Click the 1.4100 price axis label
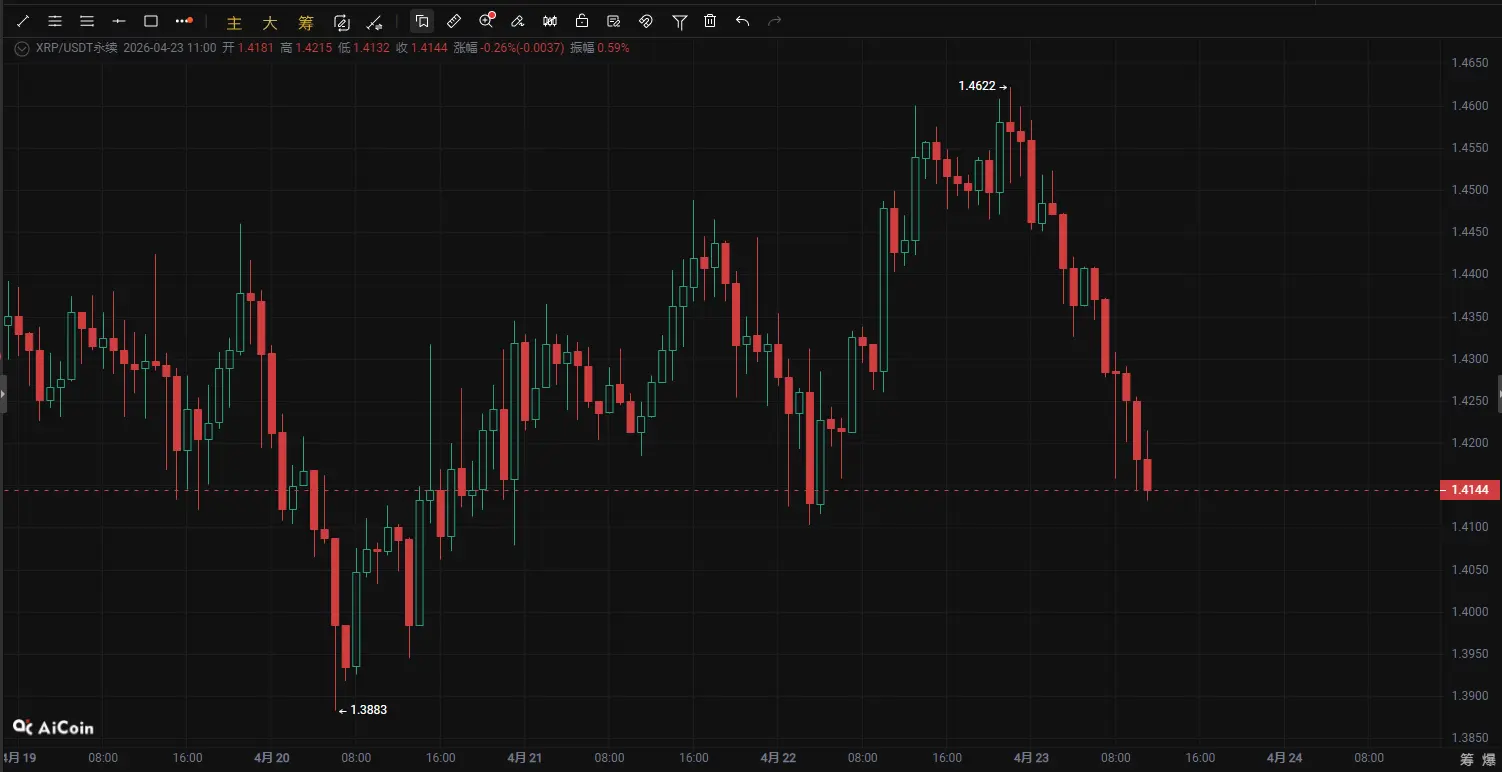 tap(1469, 527)
